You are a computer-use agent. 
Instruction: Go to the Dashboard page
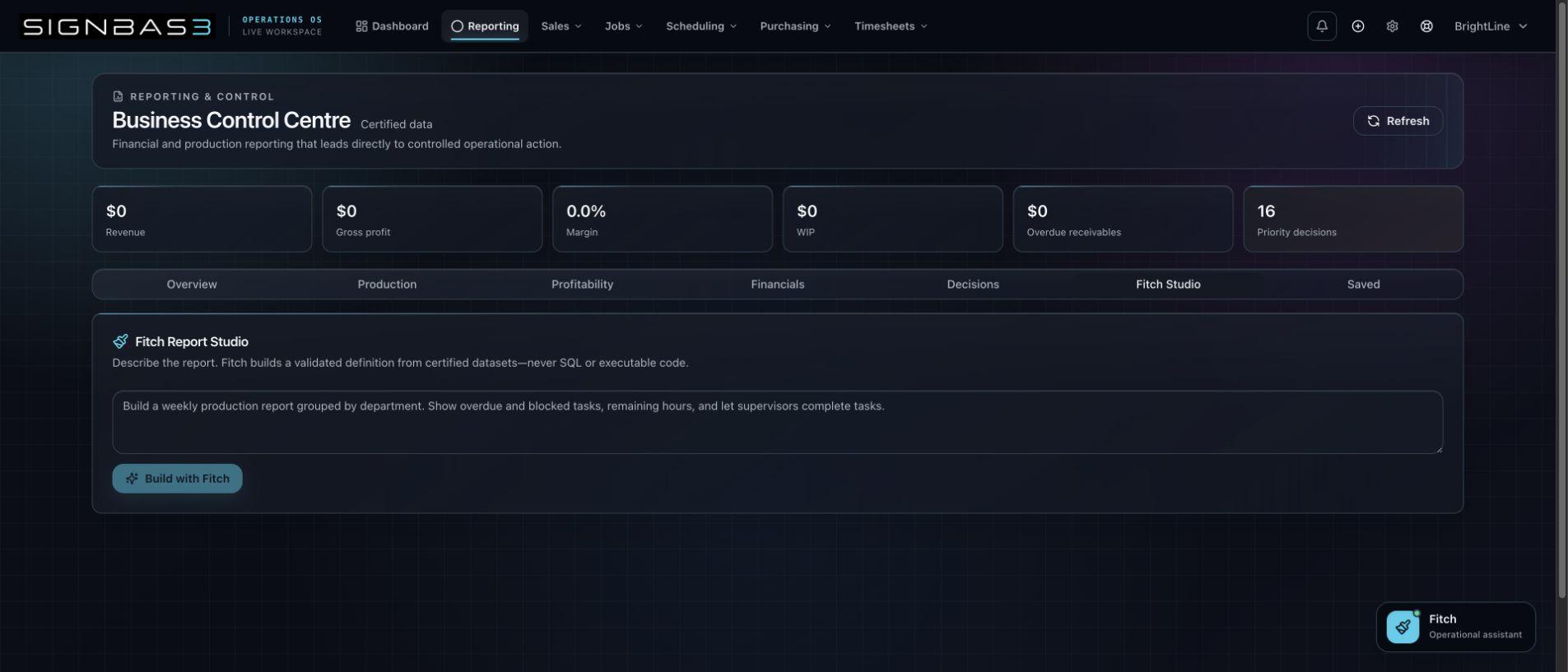click(x=392, y=26)
